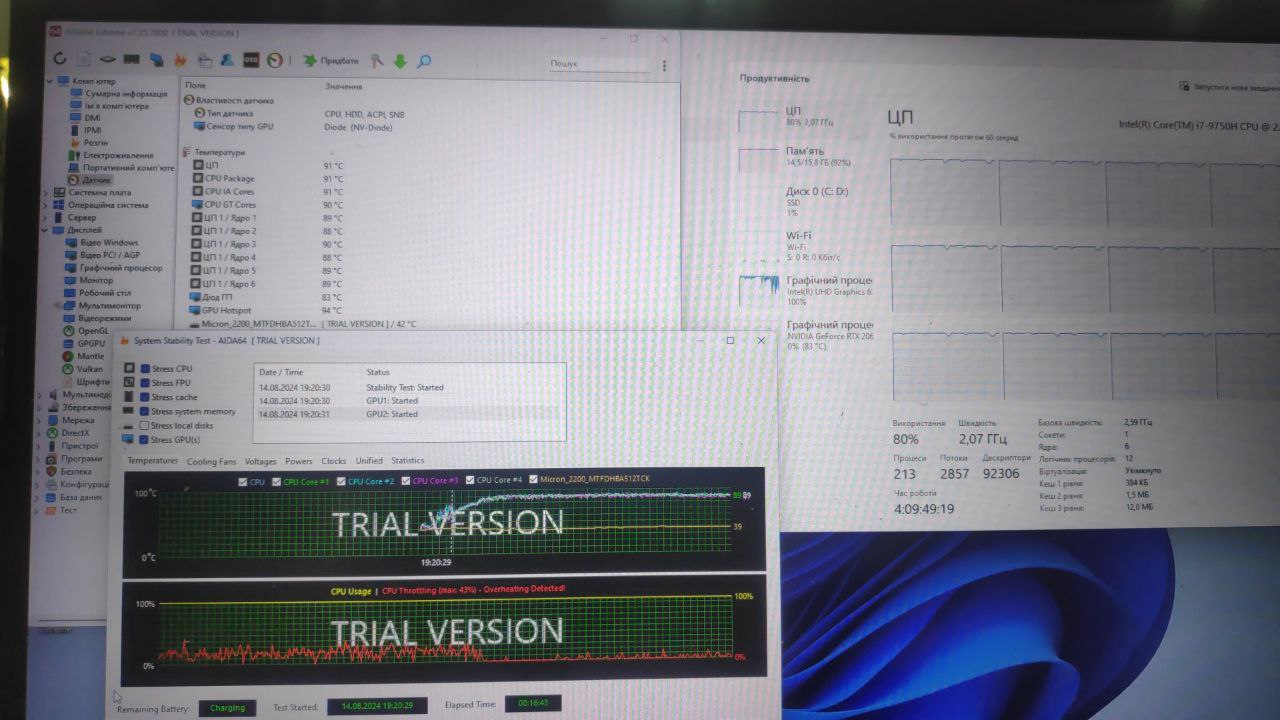Toggle the Stress system memory checkbox
Image resolution: width=1280 pixels, height=720 pixels.
click(146, 411)
